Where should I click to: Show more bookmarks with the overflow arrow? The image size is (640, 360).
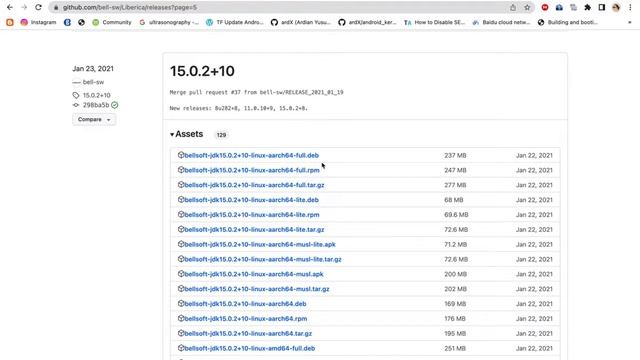pos(630,22)
